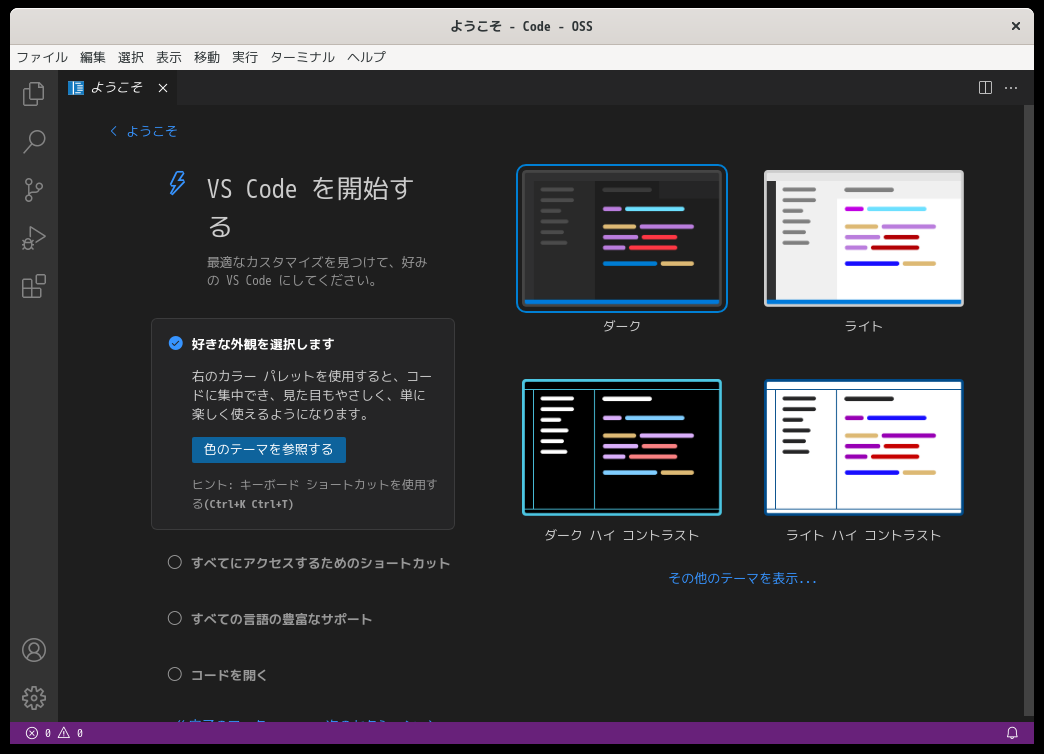Open the Source Control view icon
This screenshot has width=1044, height=754.
pos(34,190)
